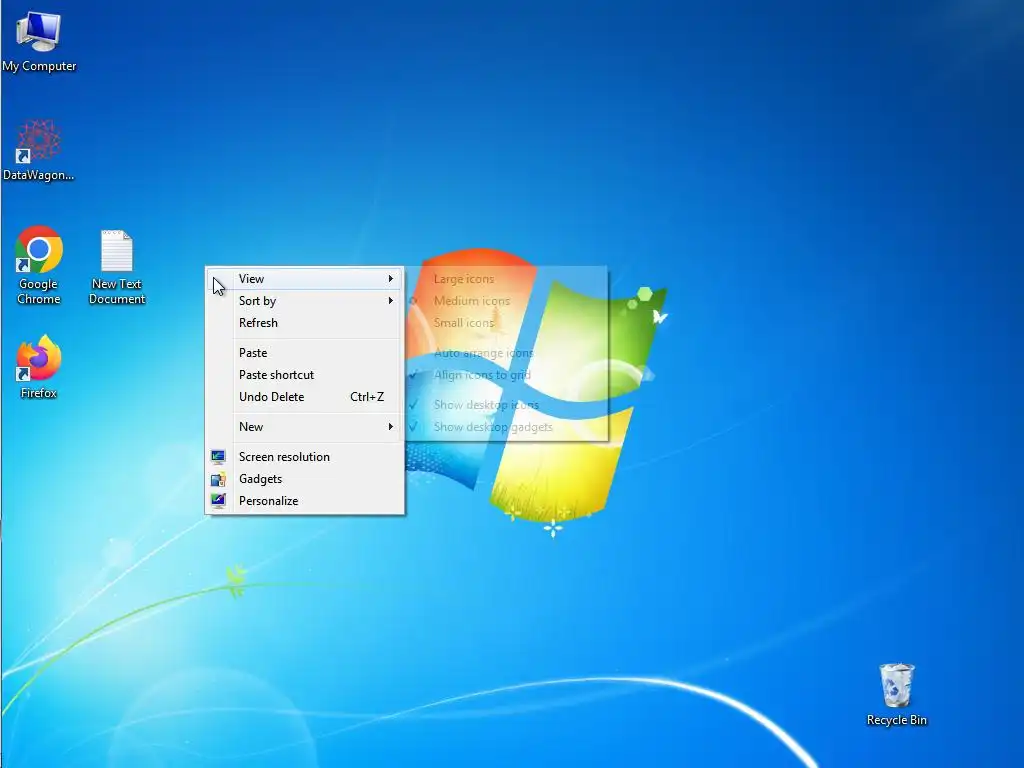The width and height of the screenshot is (1024, 768).
Task: Open the New submenu entry
Action: click(304, 427)
